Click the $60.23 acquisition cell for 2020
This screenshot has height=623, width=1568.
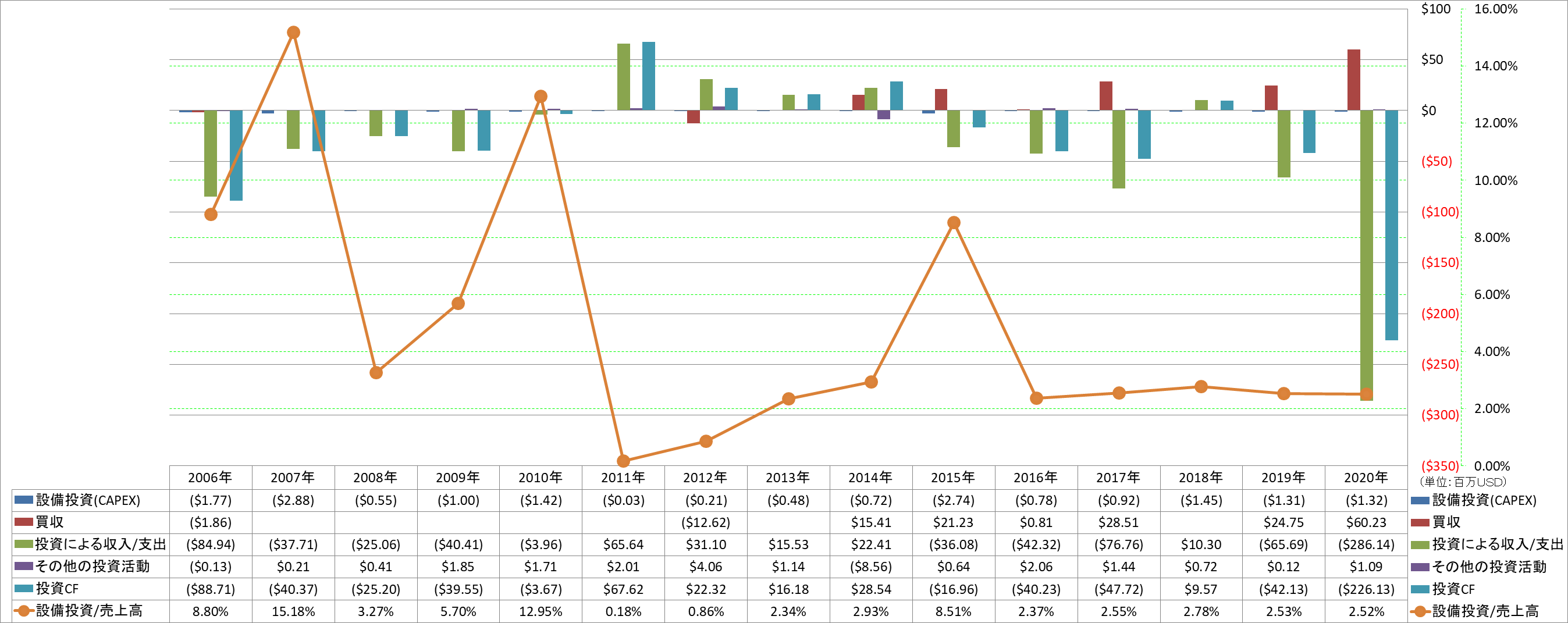(x=1366, y=522)
